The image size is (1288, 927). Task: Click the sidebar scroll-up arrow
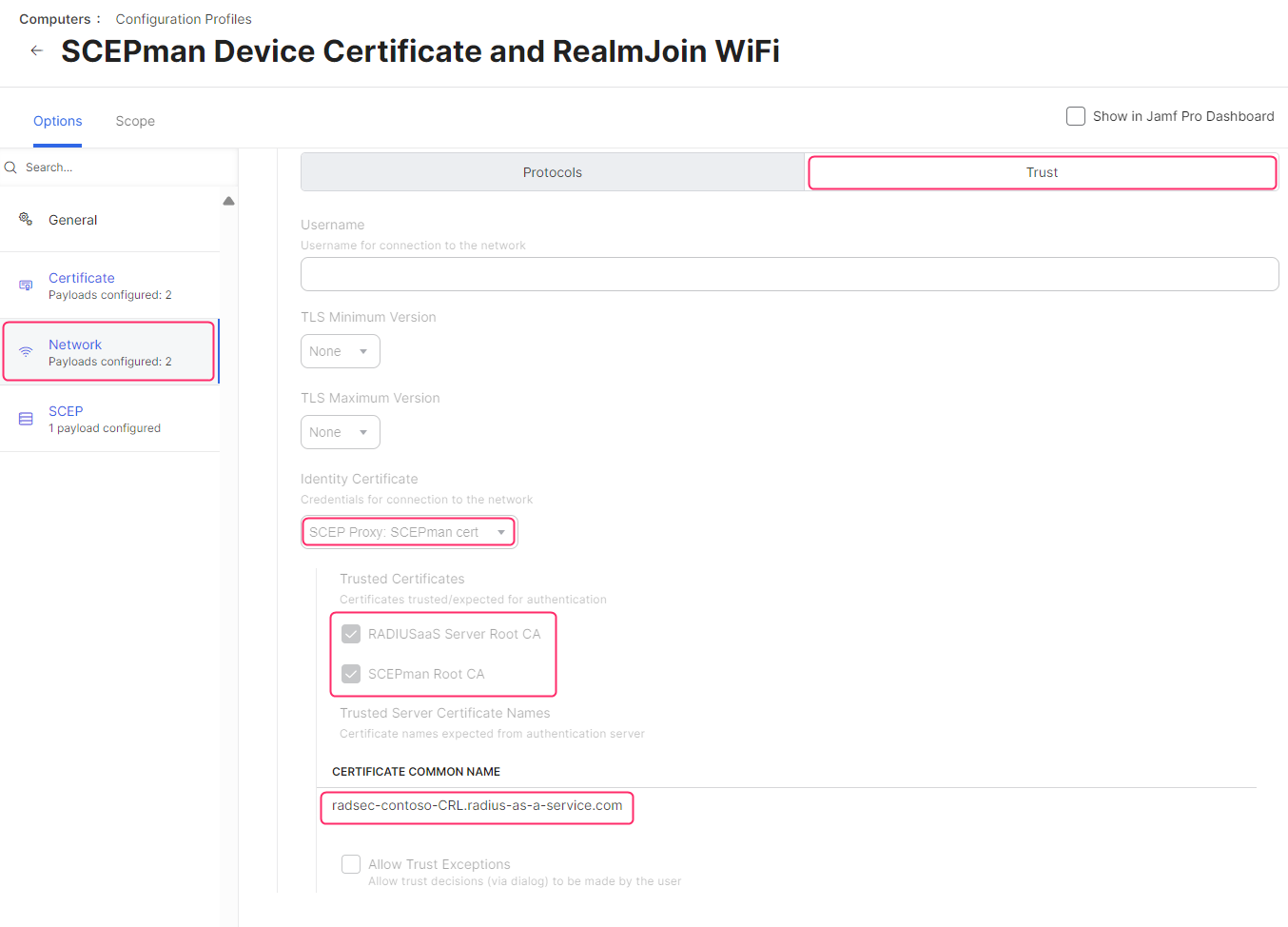pos(228,201)
